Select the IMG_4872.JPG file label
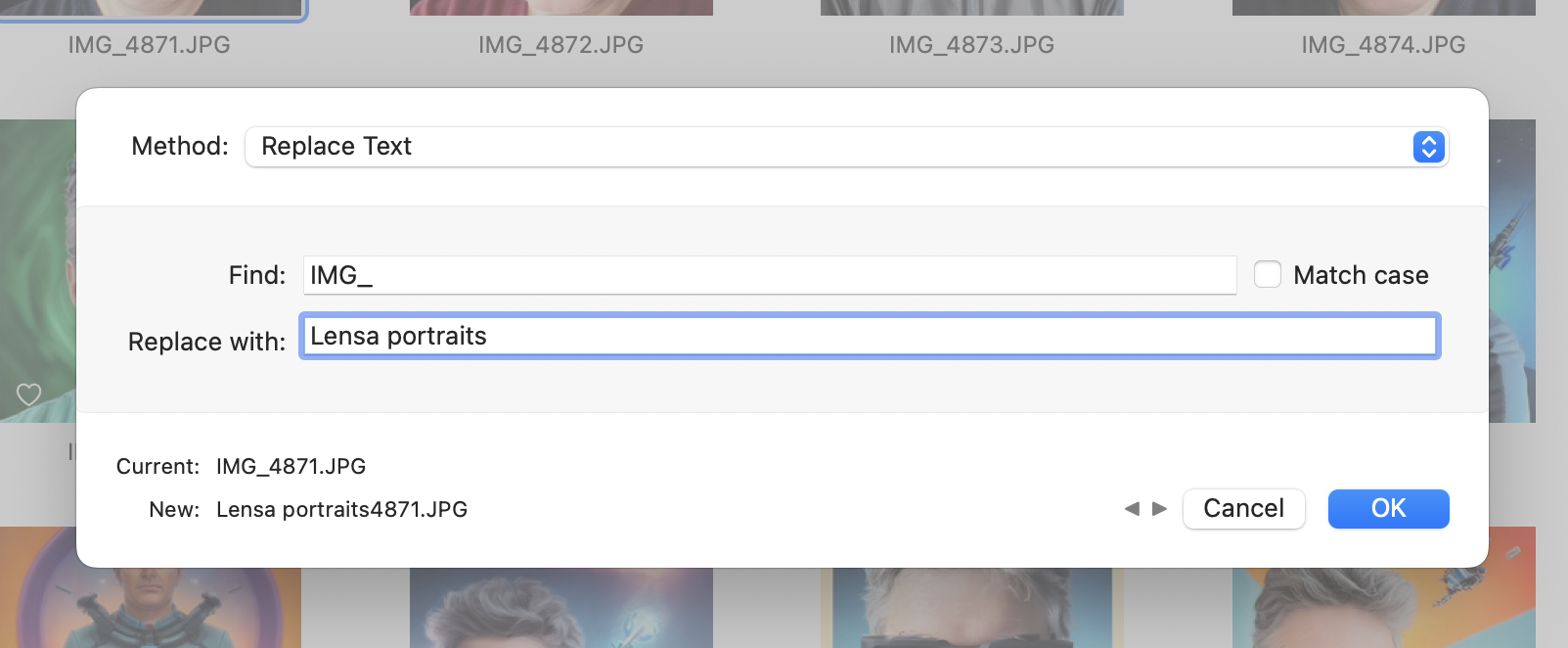 point(560,45)
